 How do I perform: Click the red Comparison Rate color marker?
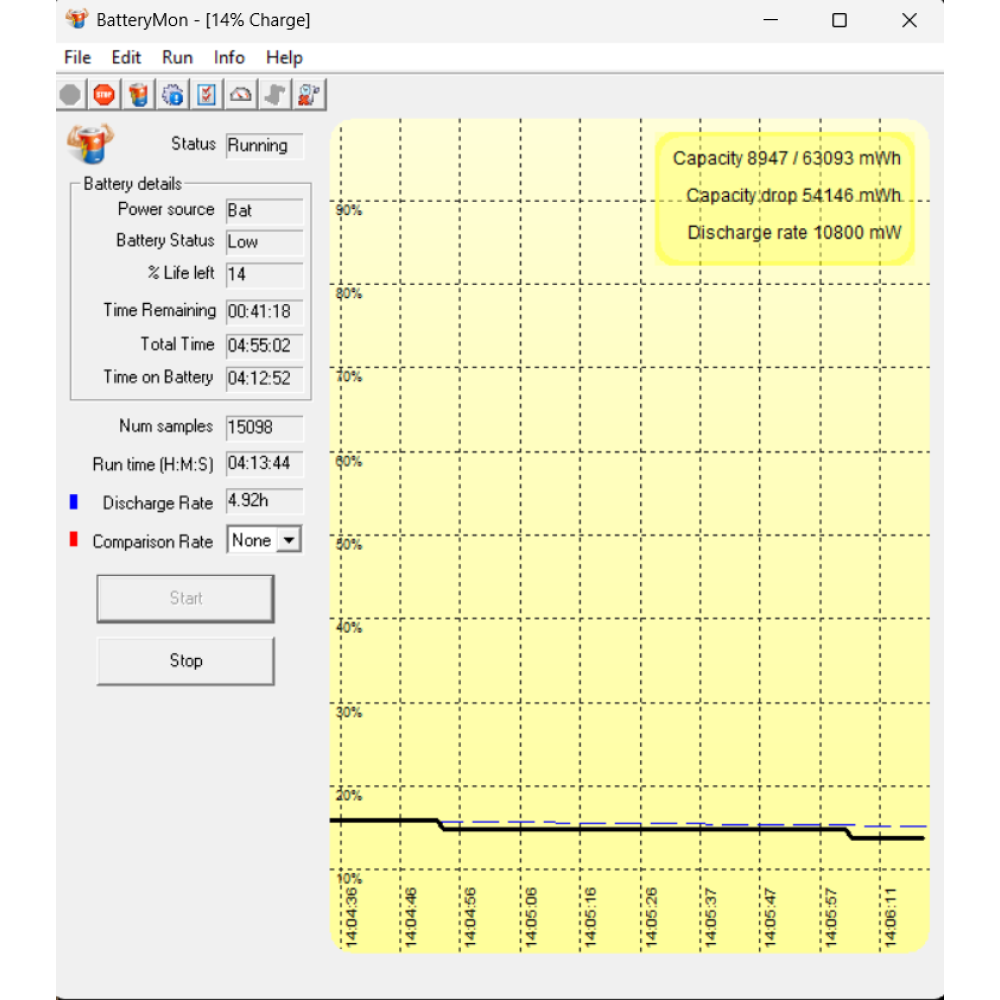[x=73, y=541]
